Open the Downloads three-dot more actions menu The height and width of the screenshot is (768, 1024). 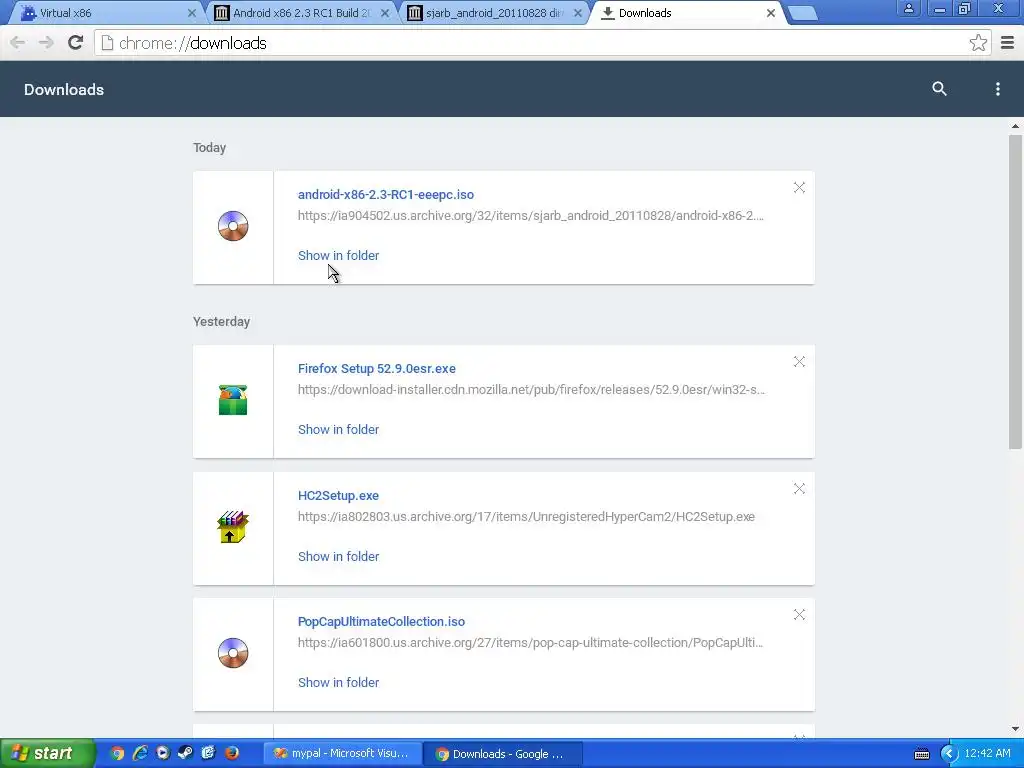point(997,89)
